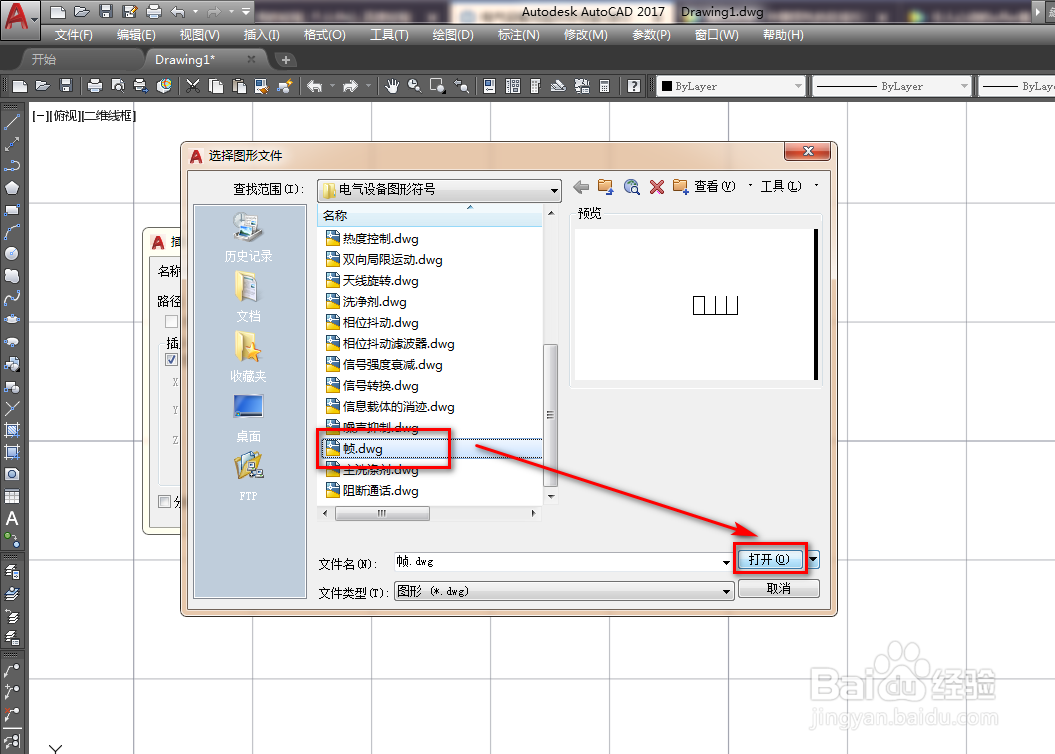
Task: Click the 打开(O) button
Action: pyautogui.click(x=770, y=559)
